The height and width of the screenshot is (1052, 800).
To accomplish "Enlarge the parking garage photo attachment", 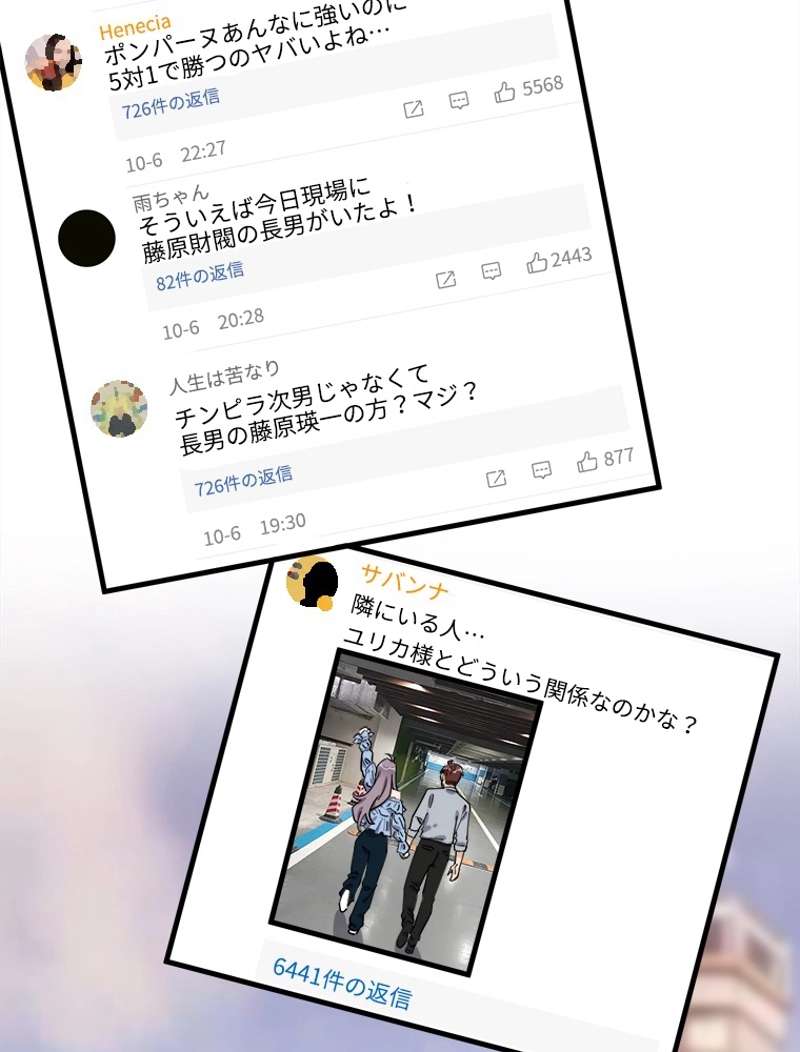I will (x=405, y=812).
